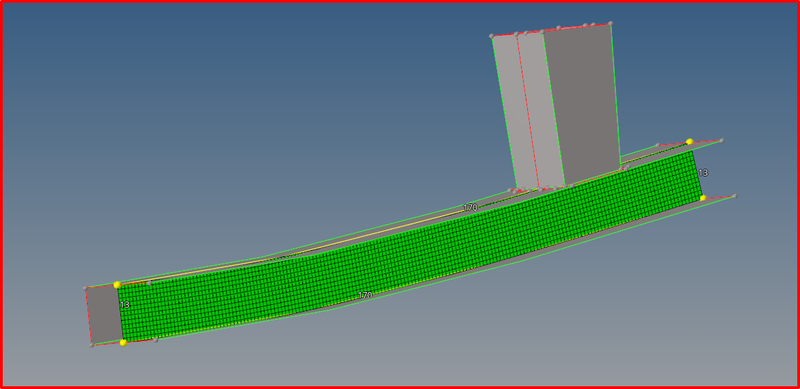The height and width of the screenshot is (389, 800).
Task: Click the 170 density label on lower mesh edge
Action: (365, 295)
